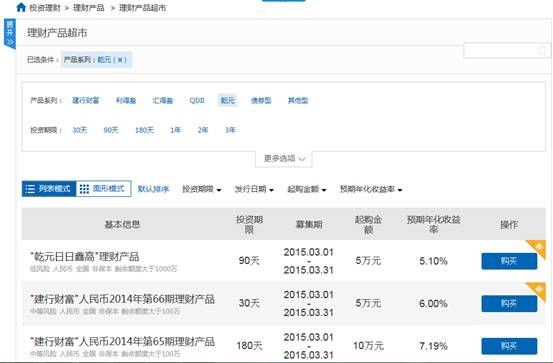This screenshot has width=553, height=363.
Task: Open 预期年化收益率 sort dropdown
Action: (371, 189)
